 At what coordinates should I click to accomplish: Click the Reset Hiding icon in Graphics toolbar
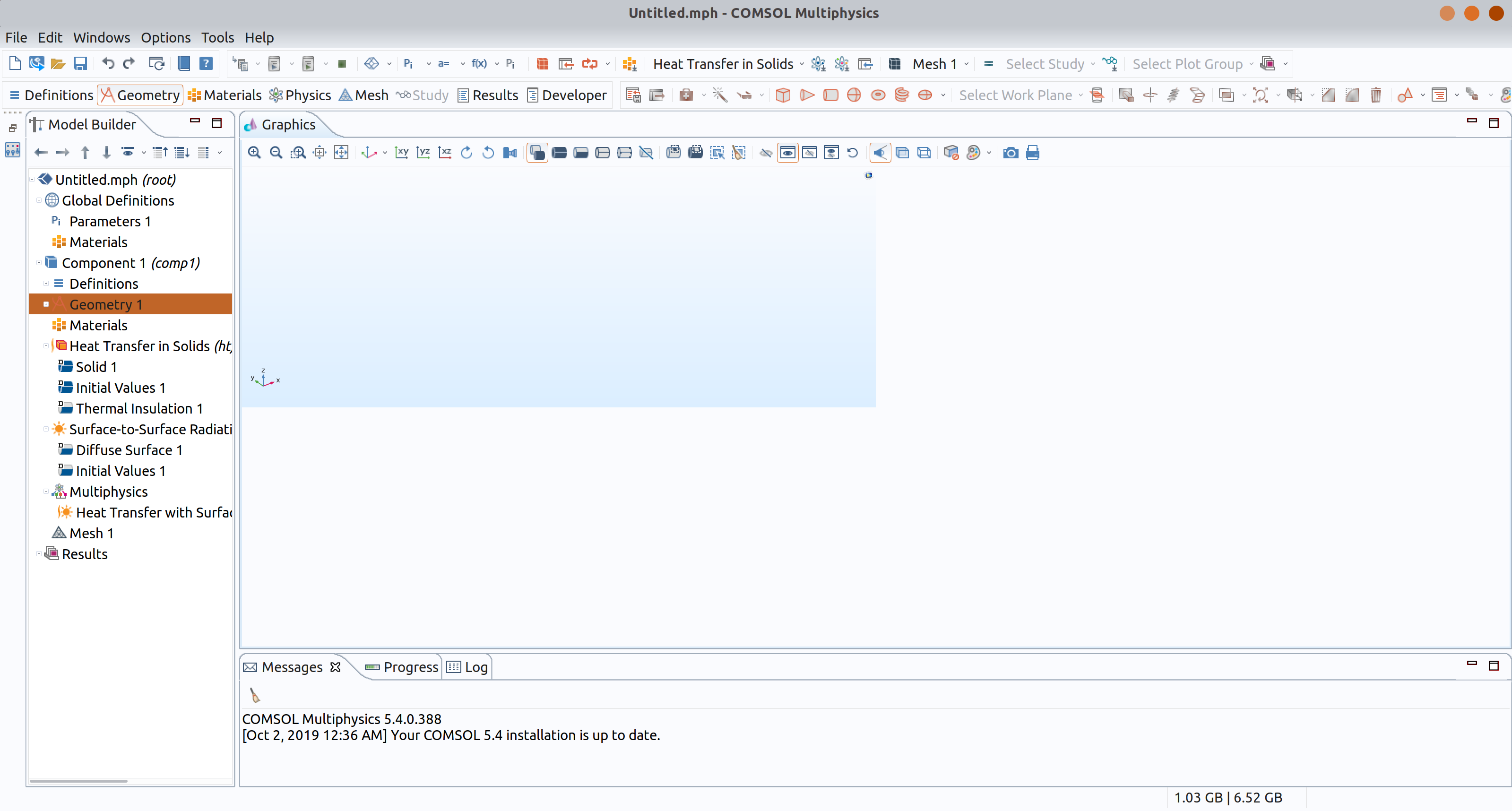click(853, 153)
